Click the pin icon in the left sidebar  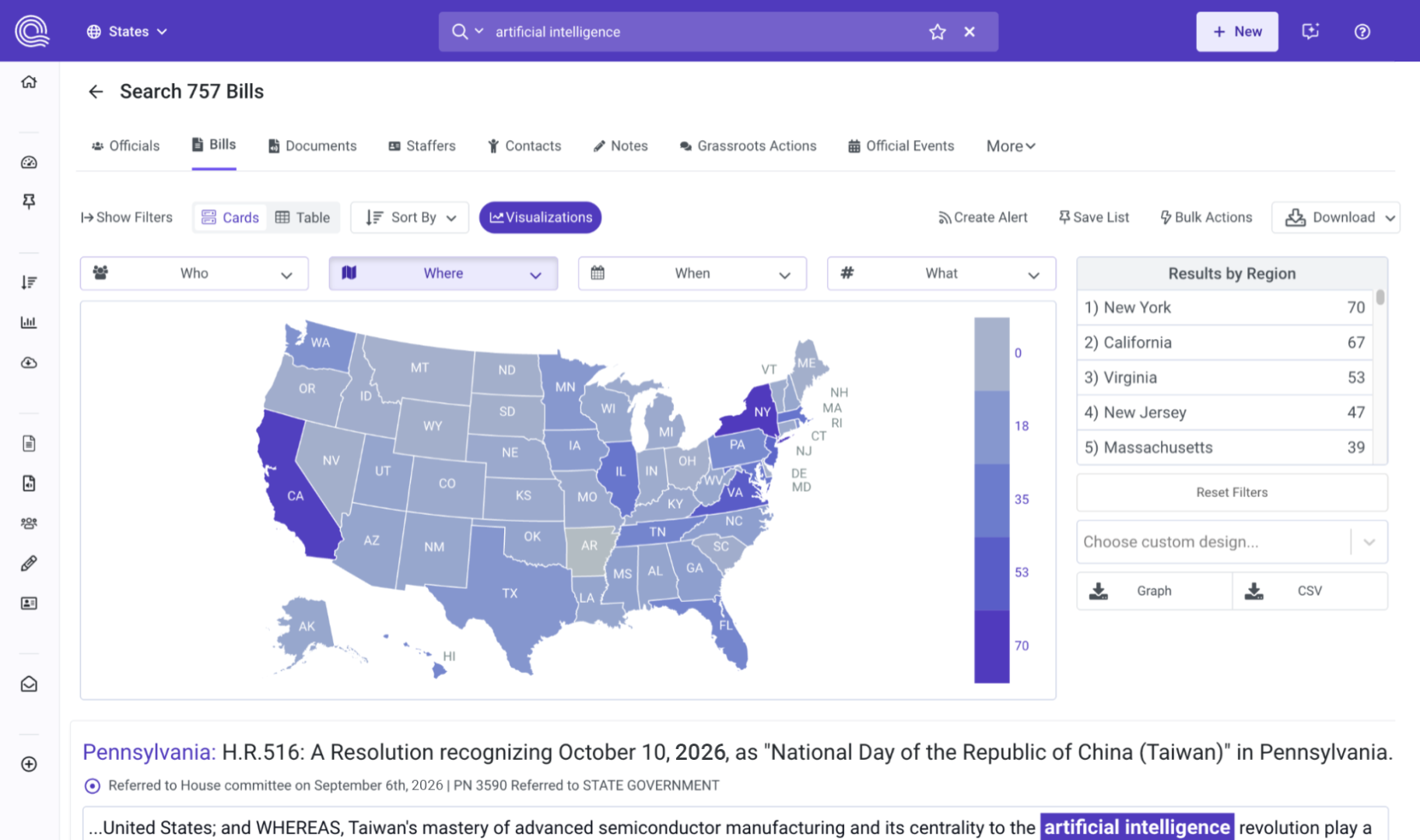coord(29,201)
